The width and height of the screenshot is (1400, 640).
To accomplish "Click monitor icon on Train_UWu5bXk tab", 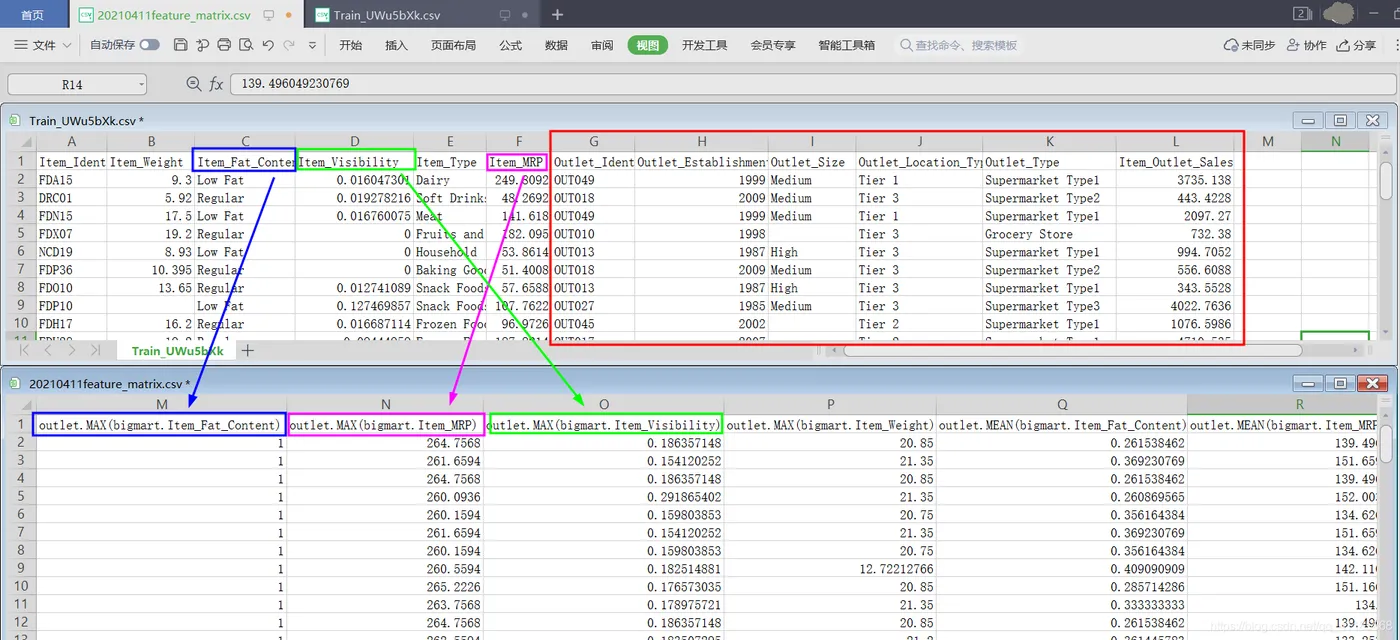I will coord(505,15).
